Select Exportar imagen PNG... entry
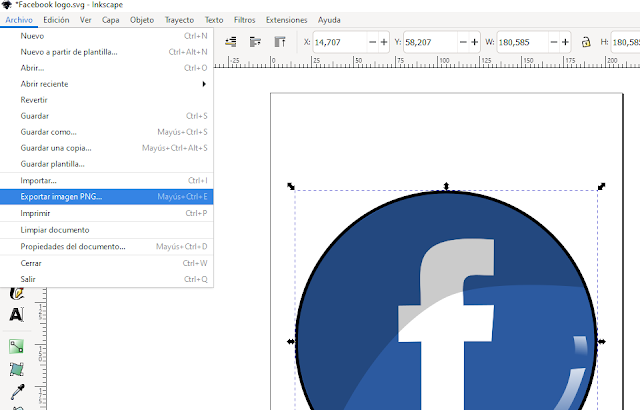640x410 pixels. [x=107, y=197]
